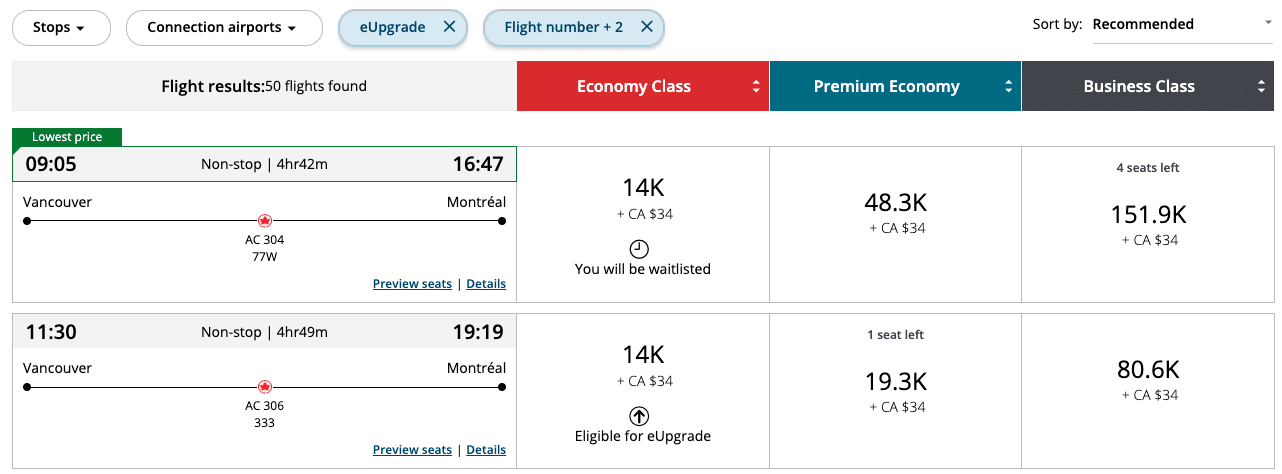Open the Stops filter dropdown
The height and width of the screenshot is (474, 1282).
60,28
